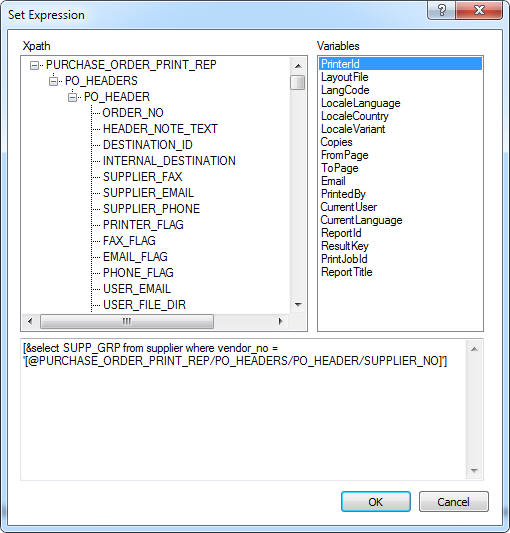Click expression box scroll down arrow
This screenshot has height=533, width=510.
[474, 471]
